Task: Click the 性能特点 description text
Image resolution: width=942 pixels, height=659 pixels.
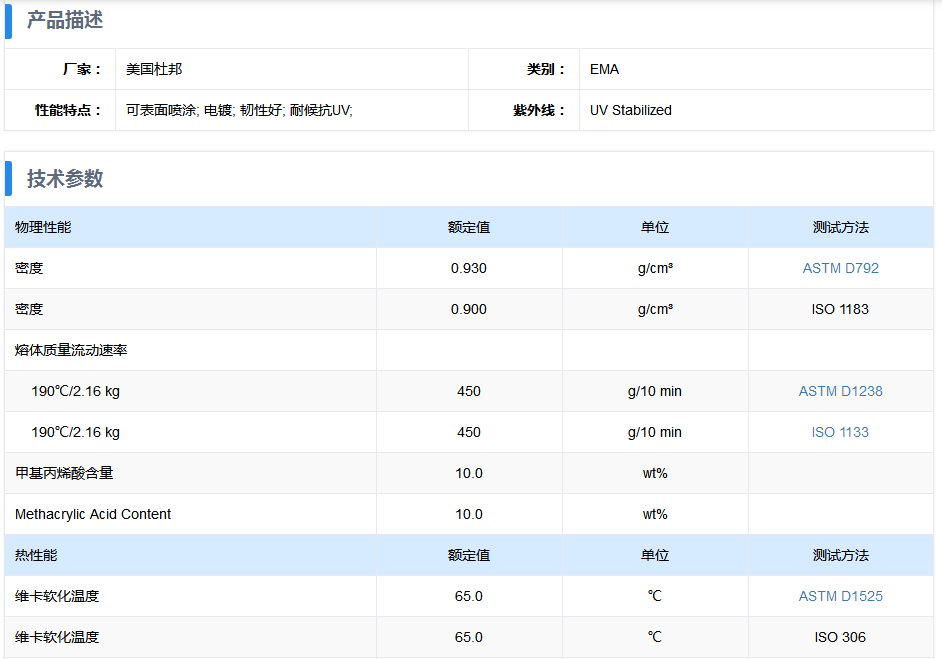Action: pyautogui.click(x=239, y=110)
